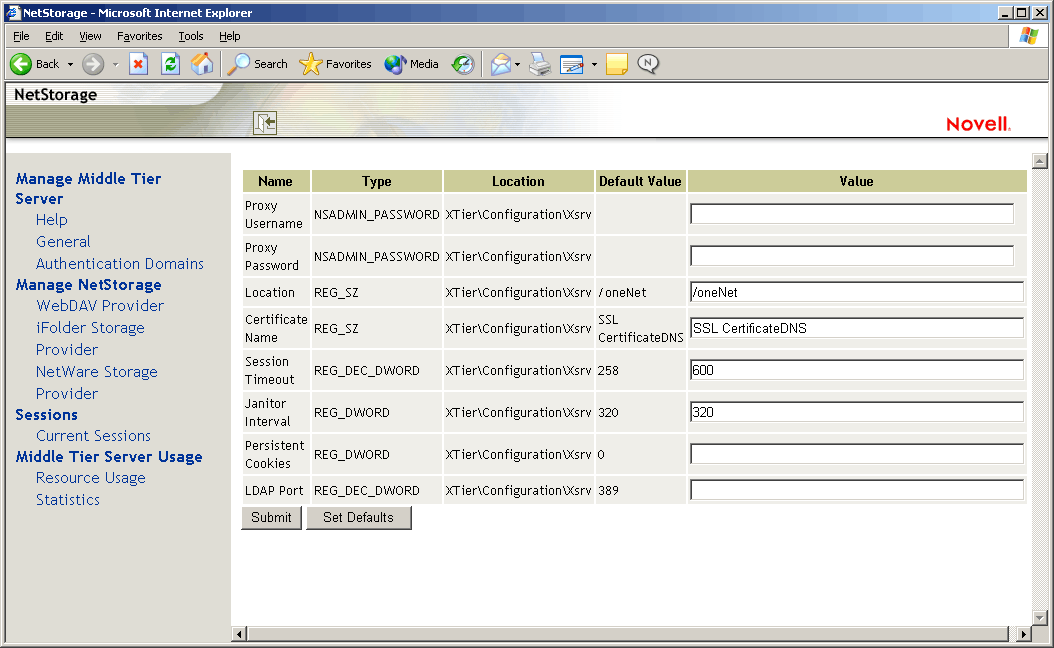Click the Discuss balloon icon
This screenshot has height=648, width=1054.
click(648, 64)
